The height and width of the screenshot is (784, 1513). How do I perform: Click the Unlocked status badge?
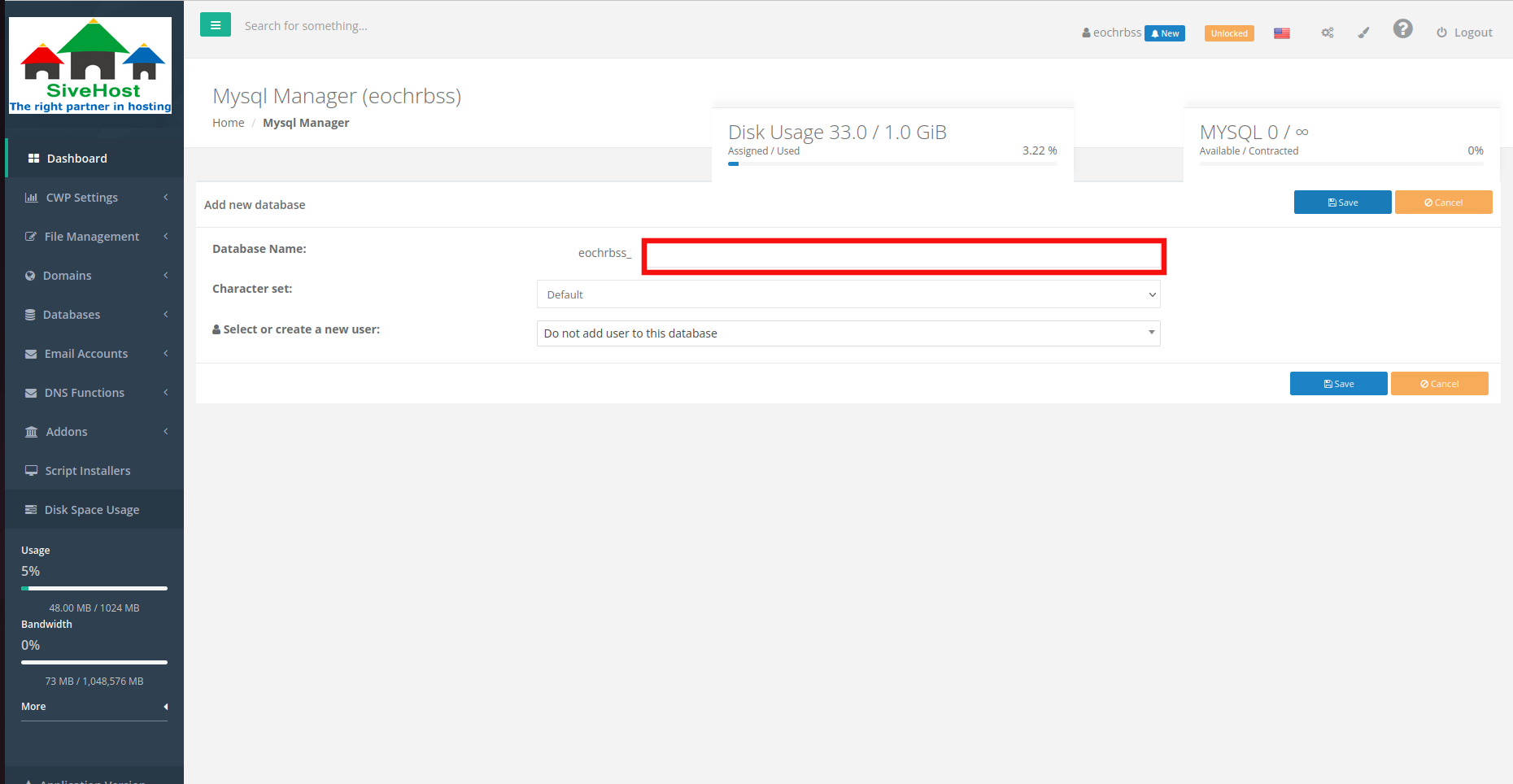pos(1229,33)
